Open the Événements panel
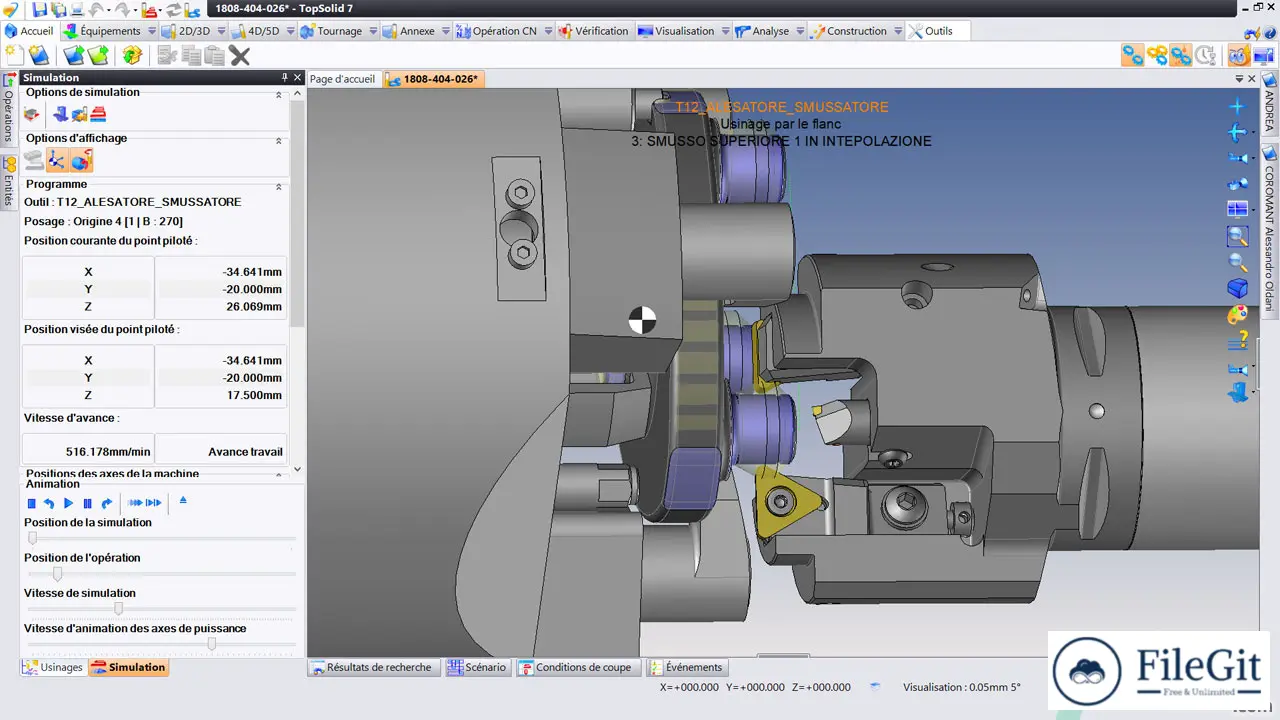The height and width of the screenshot is (720, 1280). [x=686, y=667]
